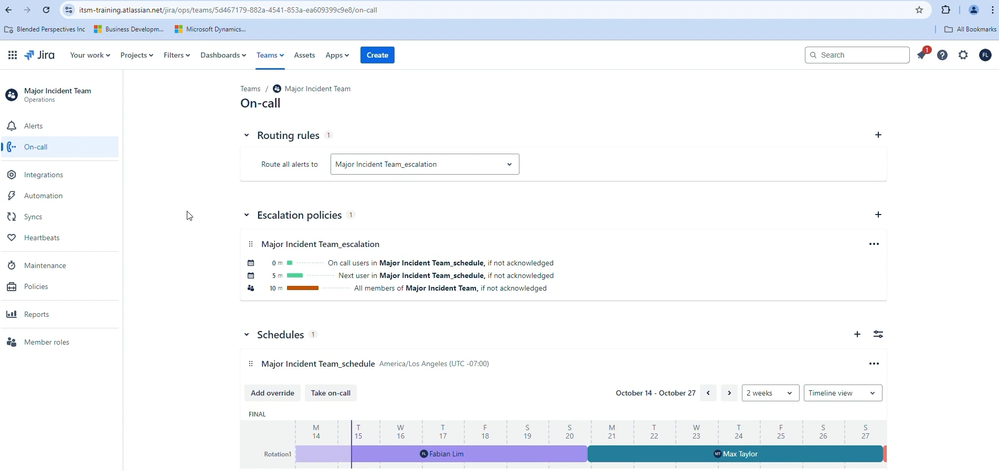Open All Bookmarks folder
Viewport: 999px width, 471px height.
[x=970, y=29]
